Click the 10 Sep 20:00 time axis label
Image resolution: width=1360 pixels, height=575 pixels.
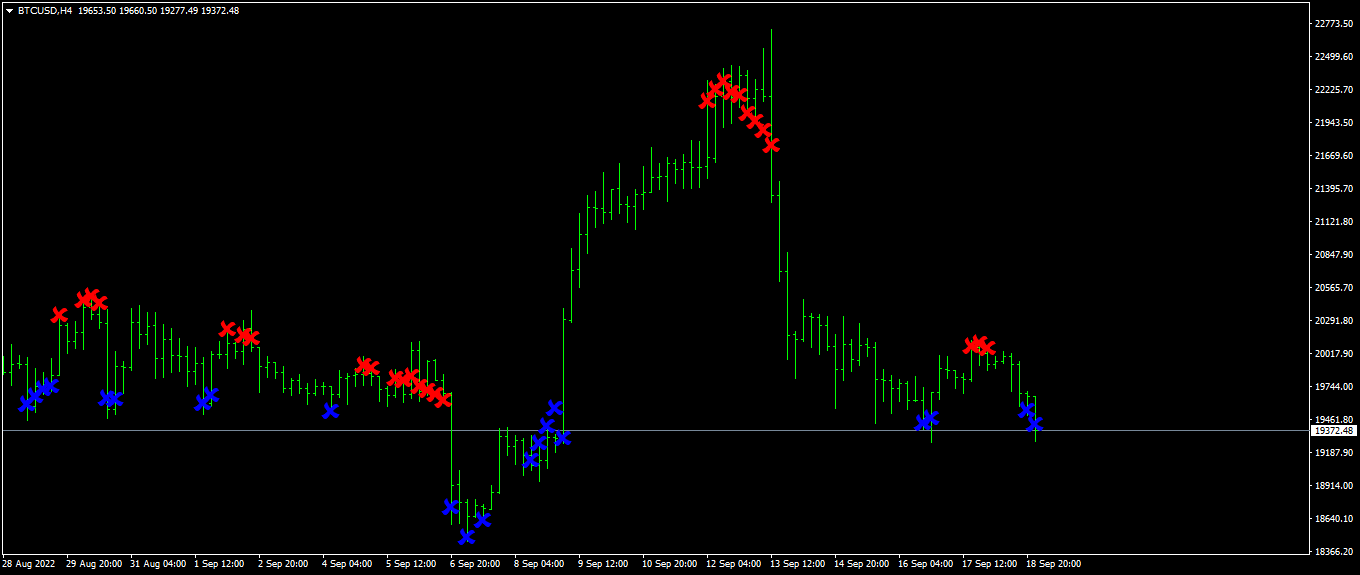pyautogui.click(x=670, y=563)
